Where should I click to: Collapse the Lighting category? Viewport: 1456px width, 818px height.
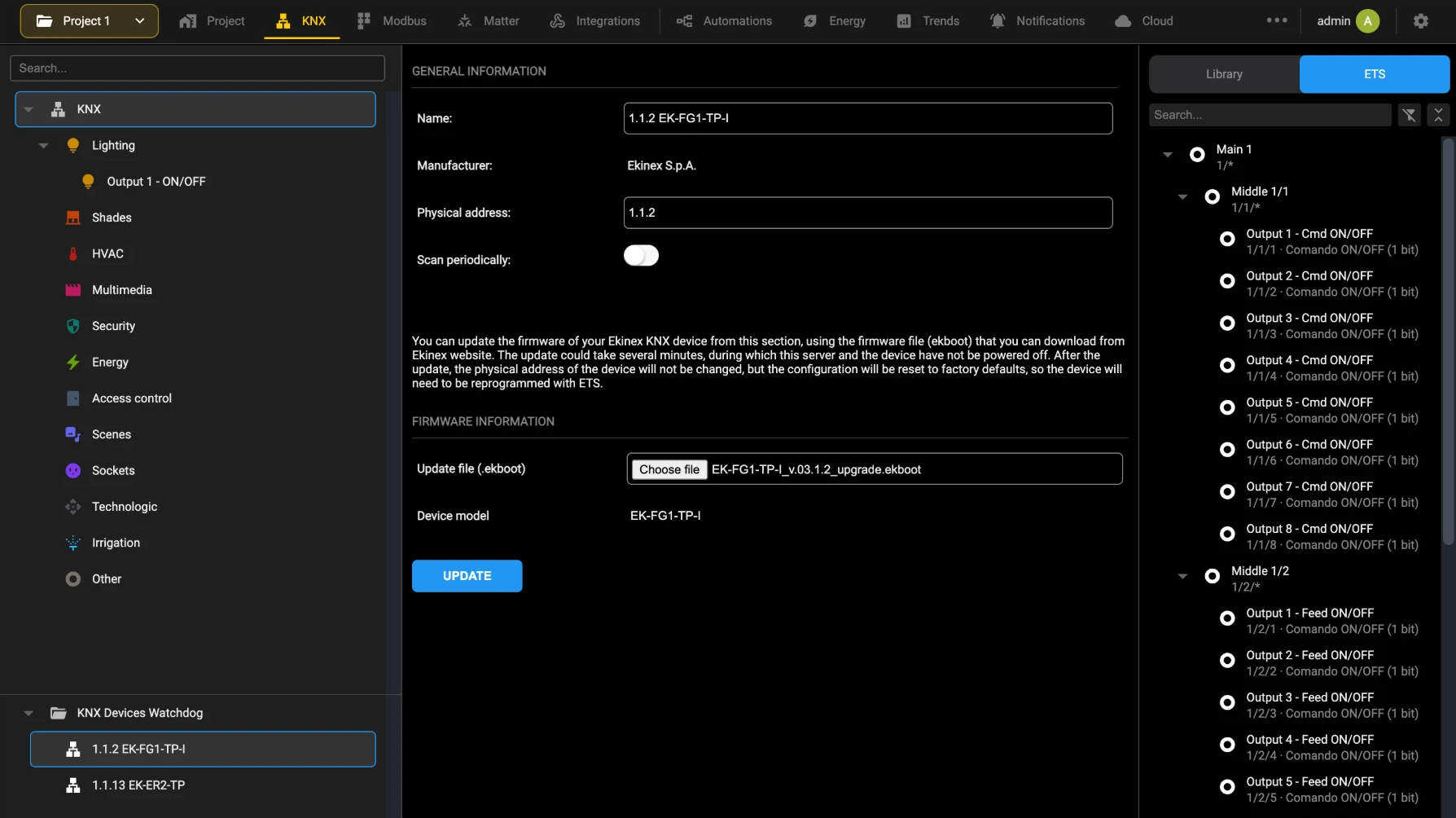tap(44, 146)
